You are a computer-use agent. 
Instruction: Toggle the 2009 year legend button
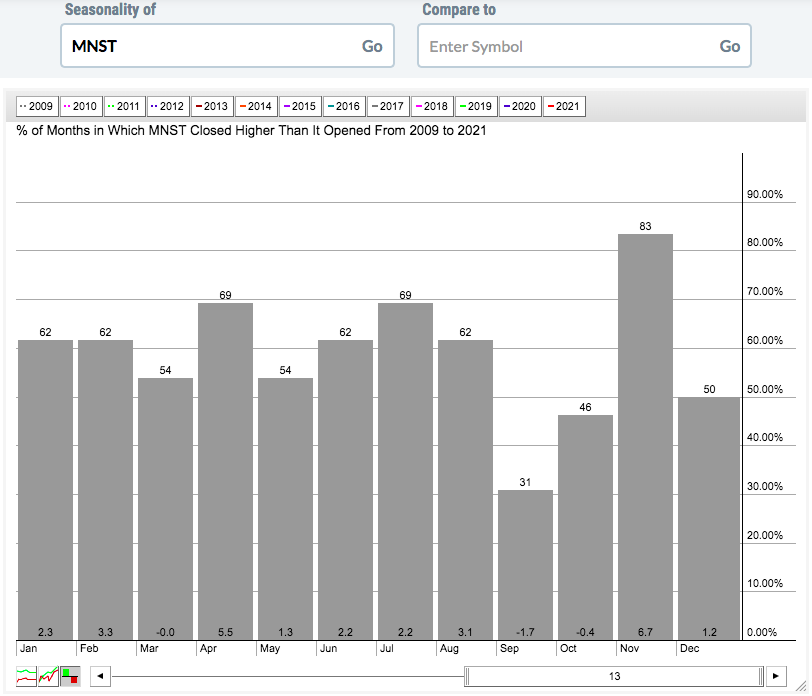point(36,106)
